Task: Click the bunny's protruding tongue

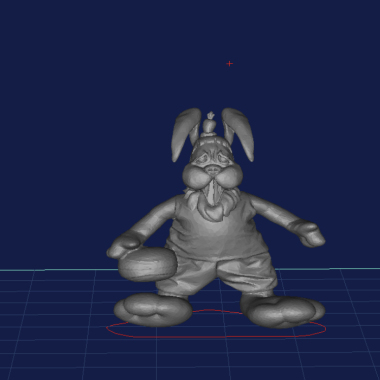Action: click(212, 192)
